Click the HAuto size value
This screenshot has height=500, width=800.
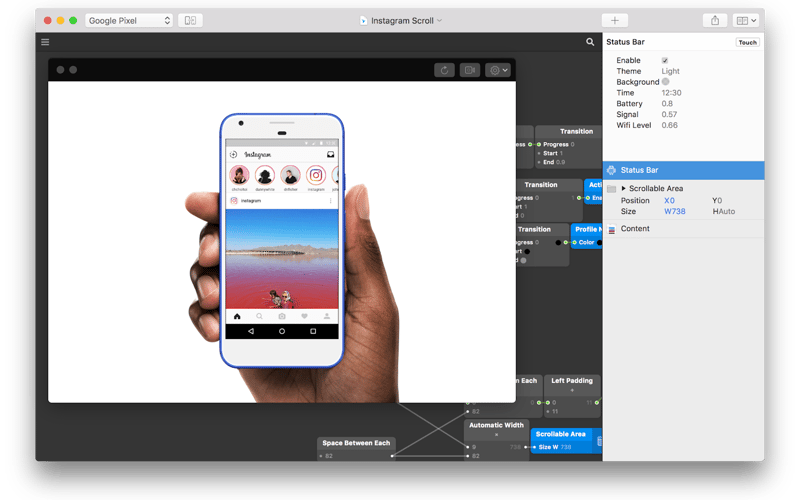(x=723, y=211)
